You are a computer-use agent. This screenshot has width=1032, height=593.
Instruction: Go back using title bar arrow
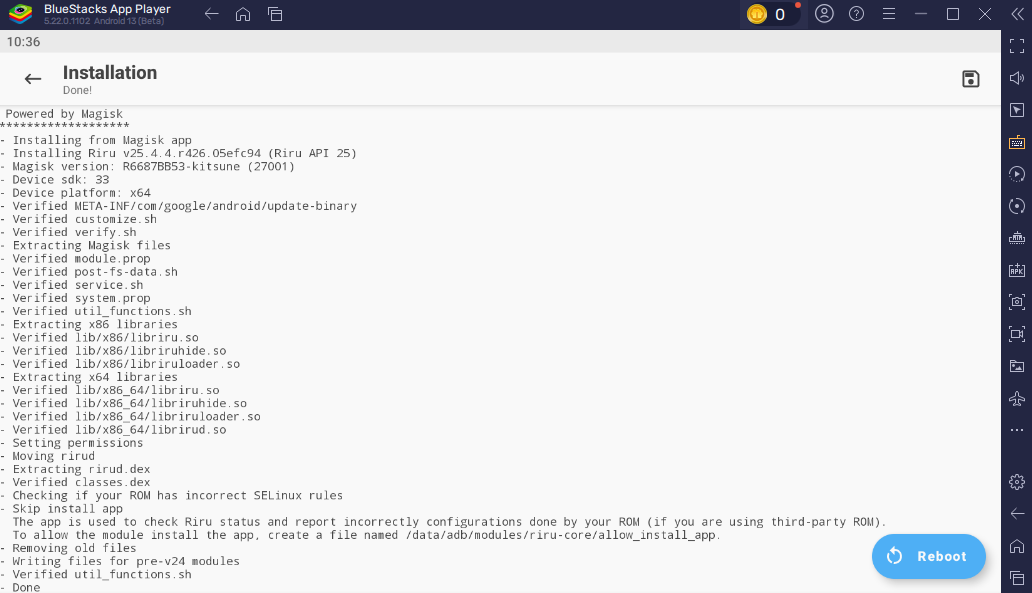tap(211, 14)
